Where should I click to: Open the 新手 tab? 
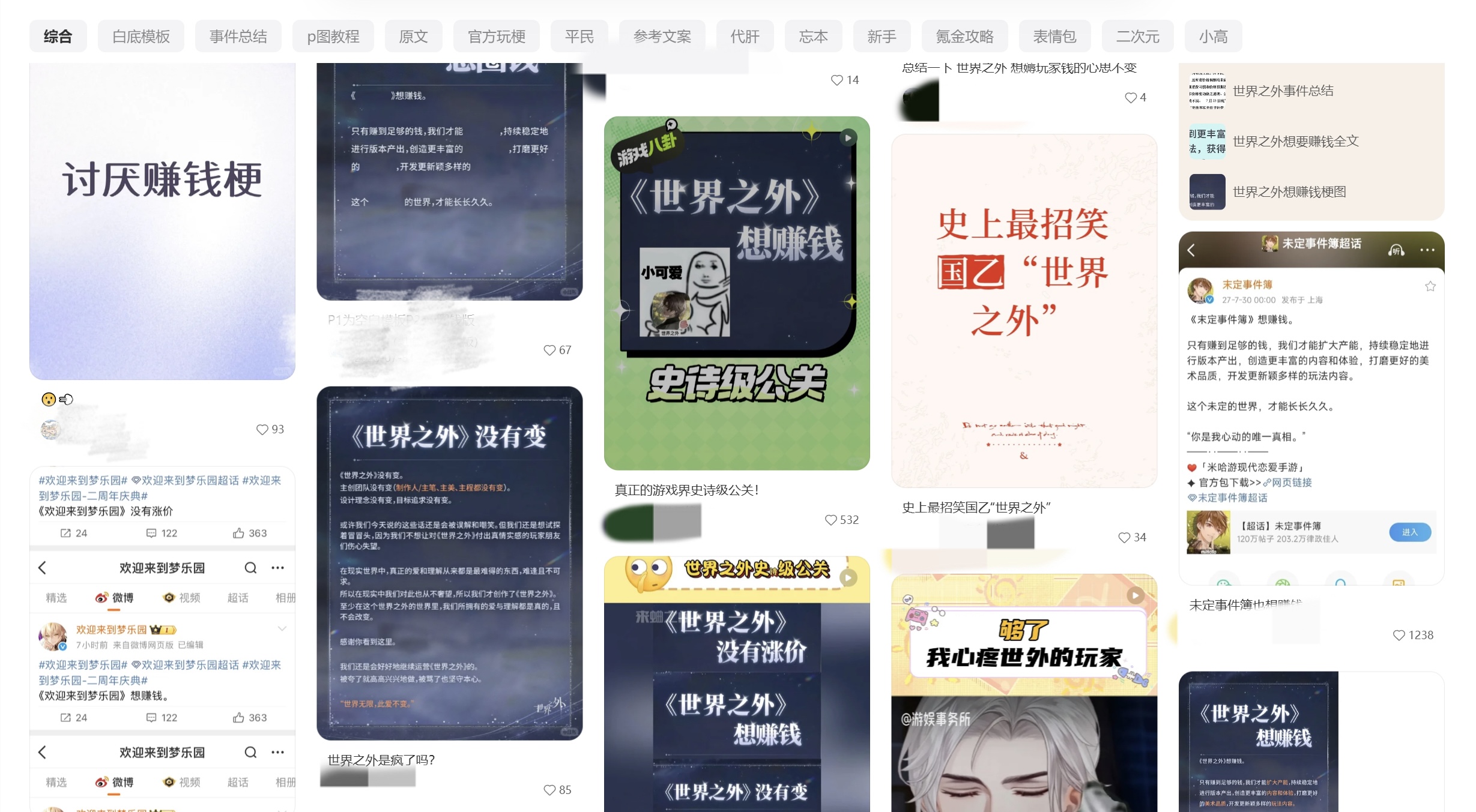coord(882,37)
